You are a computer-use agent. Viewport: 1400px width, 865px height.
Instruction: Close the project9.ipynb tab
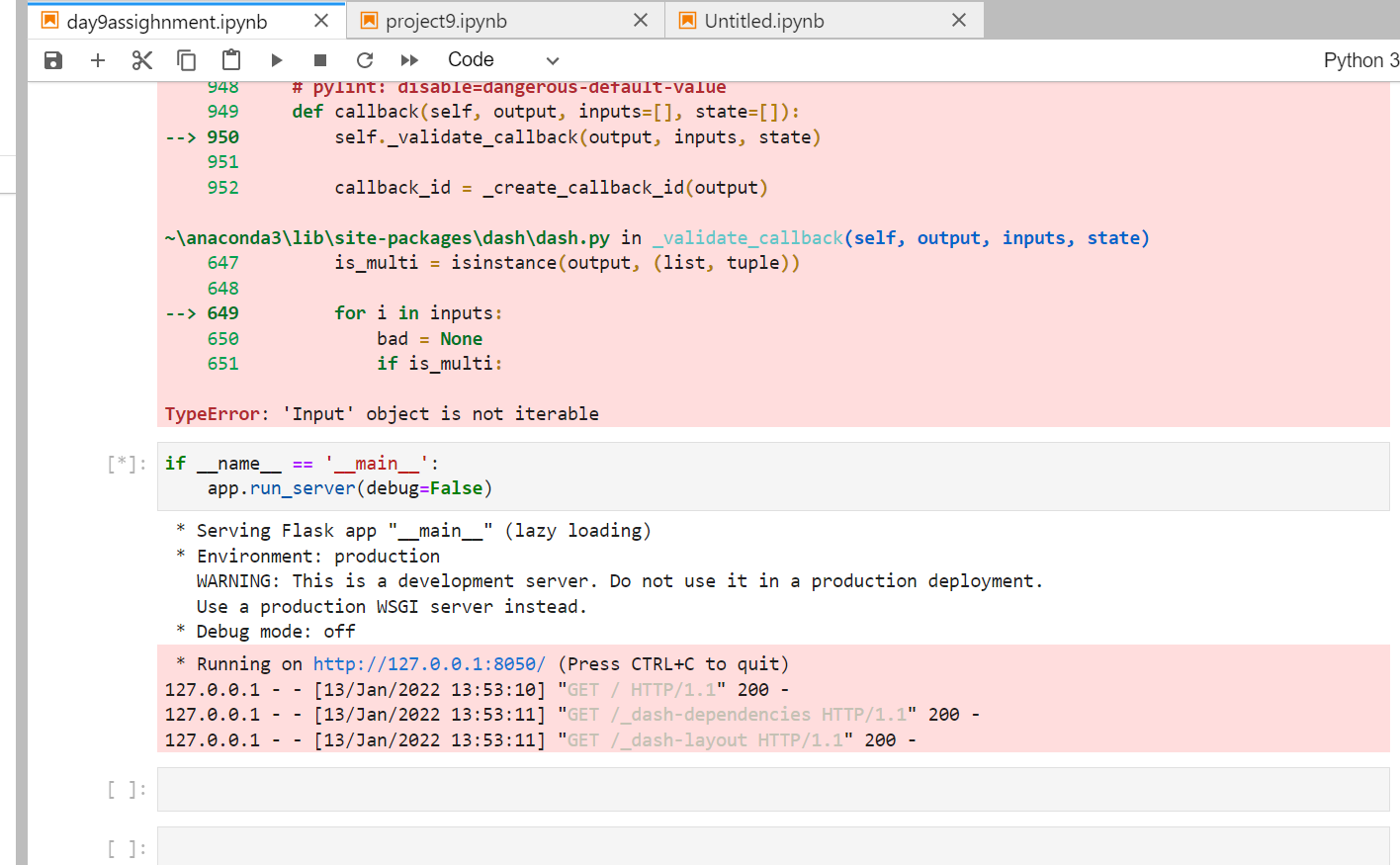tap(641, 21)
